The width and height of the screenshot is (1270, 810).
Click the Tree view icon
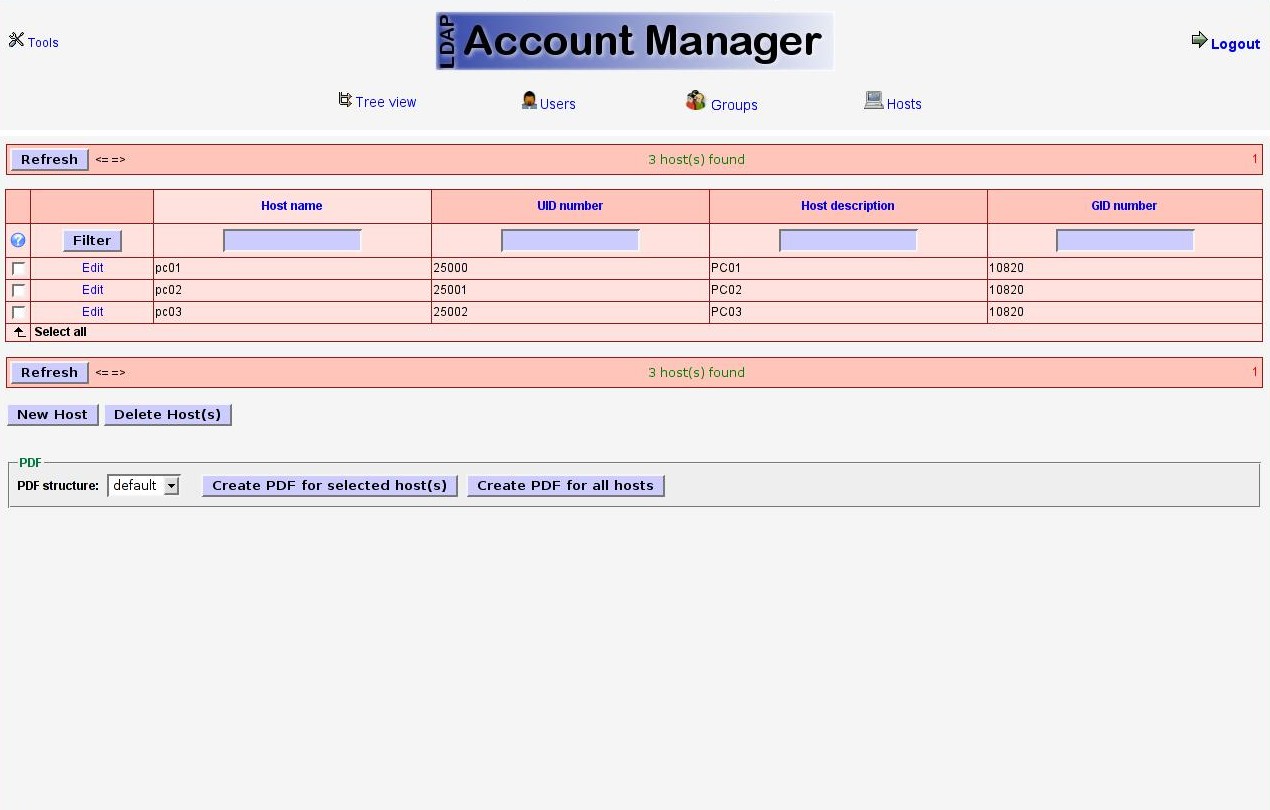345,100
